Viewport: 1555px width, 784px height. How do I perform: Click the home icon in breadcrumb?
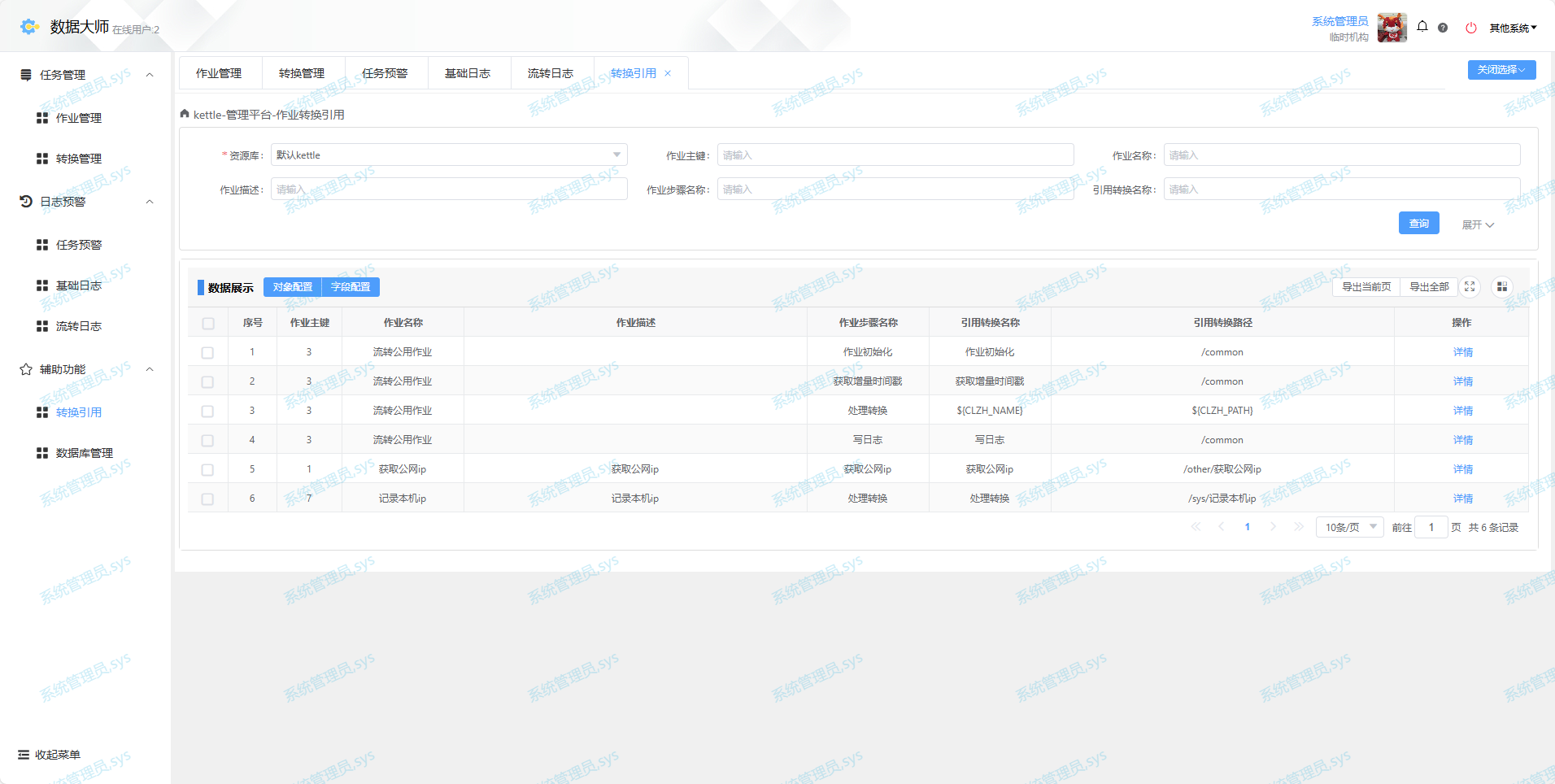click(185, 114)
